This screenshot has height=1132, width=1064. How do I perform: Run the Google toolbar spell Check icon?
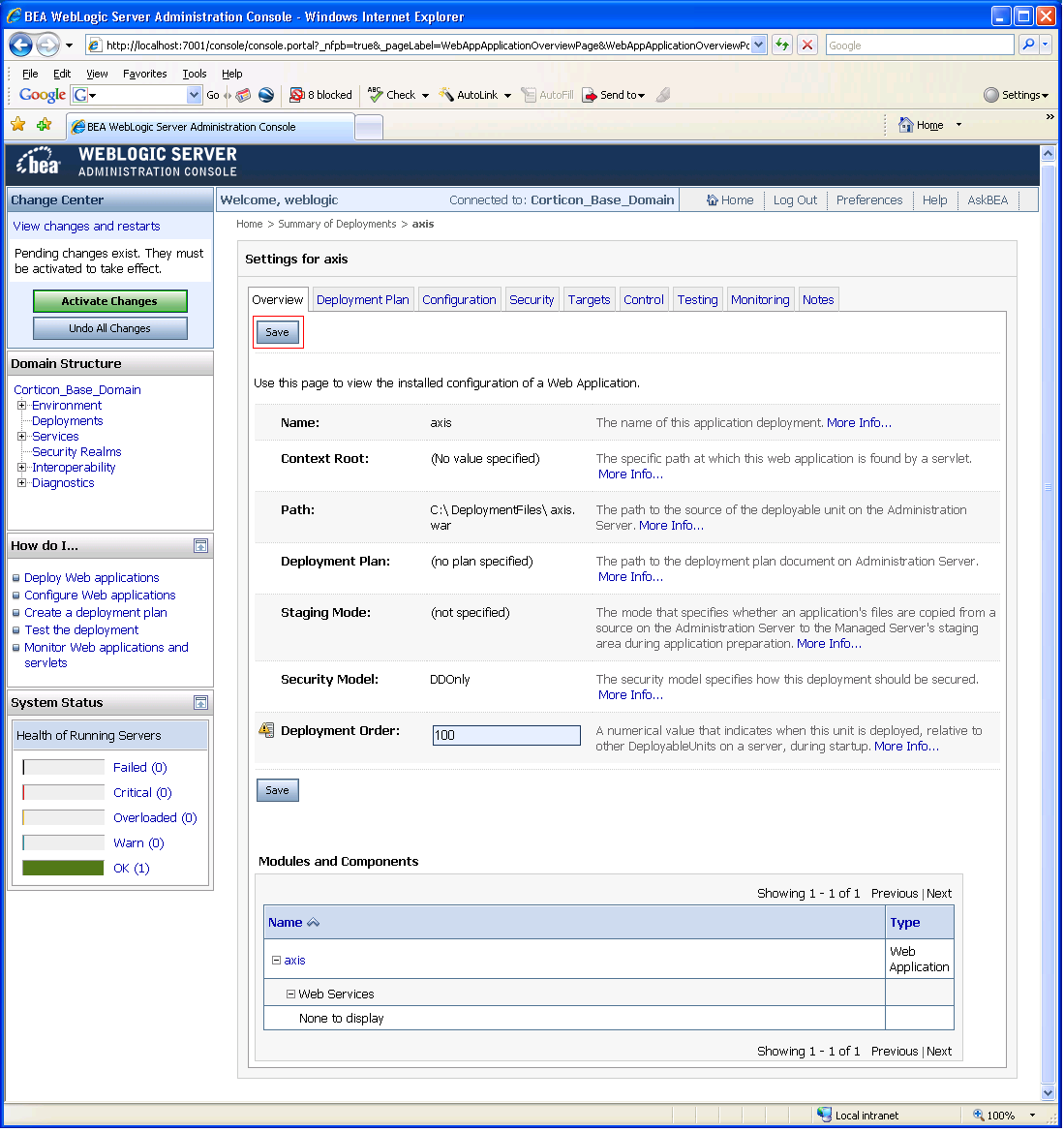point(375,95)
